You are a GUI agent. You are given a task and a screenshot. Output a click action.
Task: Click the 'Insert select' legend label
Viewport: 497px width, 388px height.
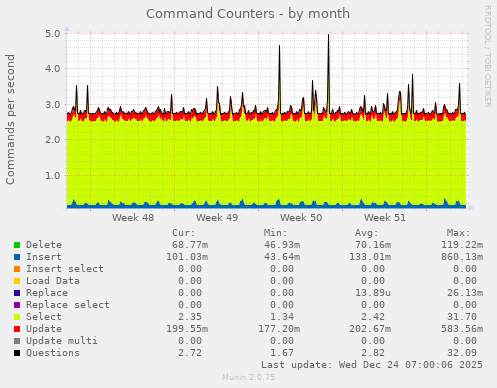pyautogui.click(x=65, y=269)
